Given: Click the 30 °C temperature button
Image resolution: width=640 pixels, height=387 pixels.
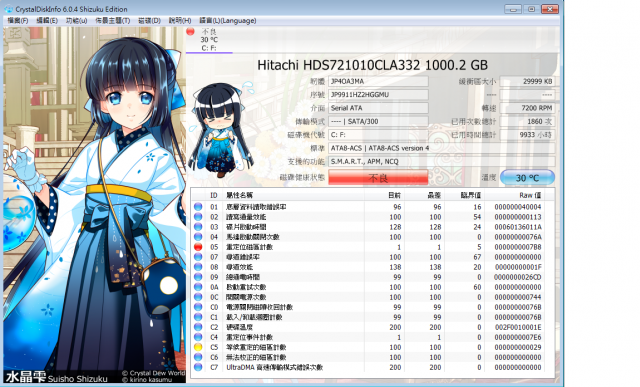Looking at the screenshot, I should pyautogui.click(x=527, y=178).
